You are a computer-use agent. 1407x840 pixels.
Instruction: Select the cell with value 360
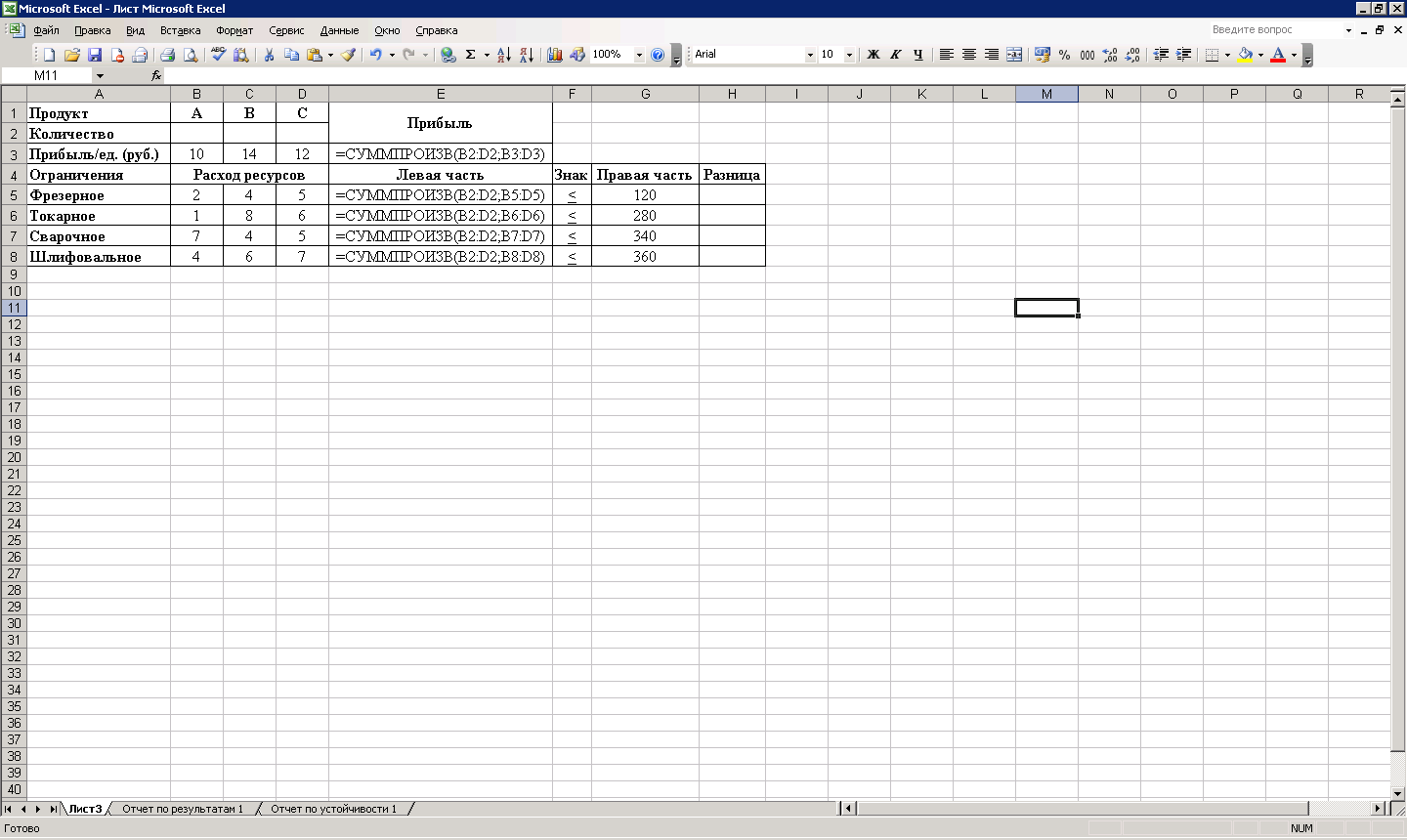click(645, 257)
